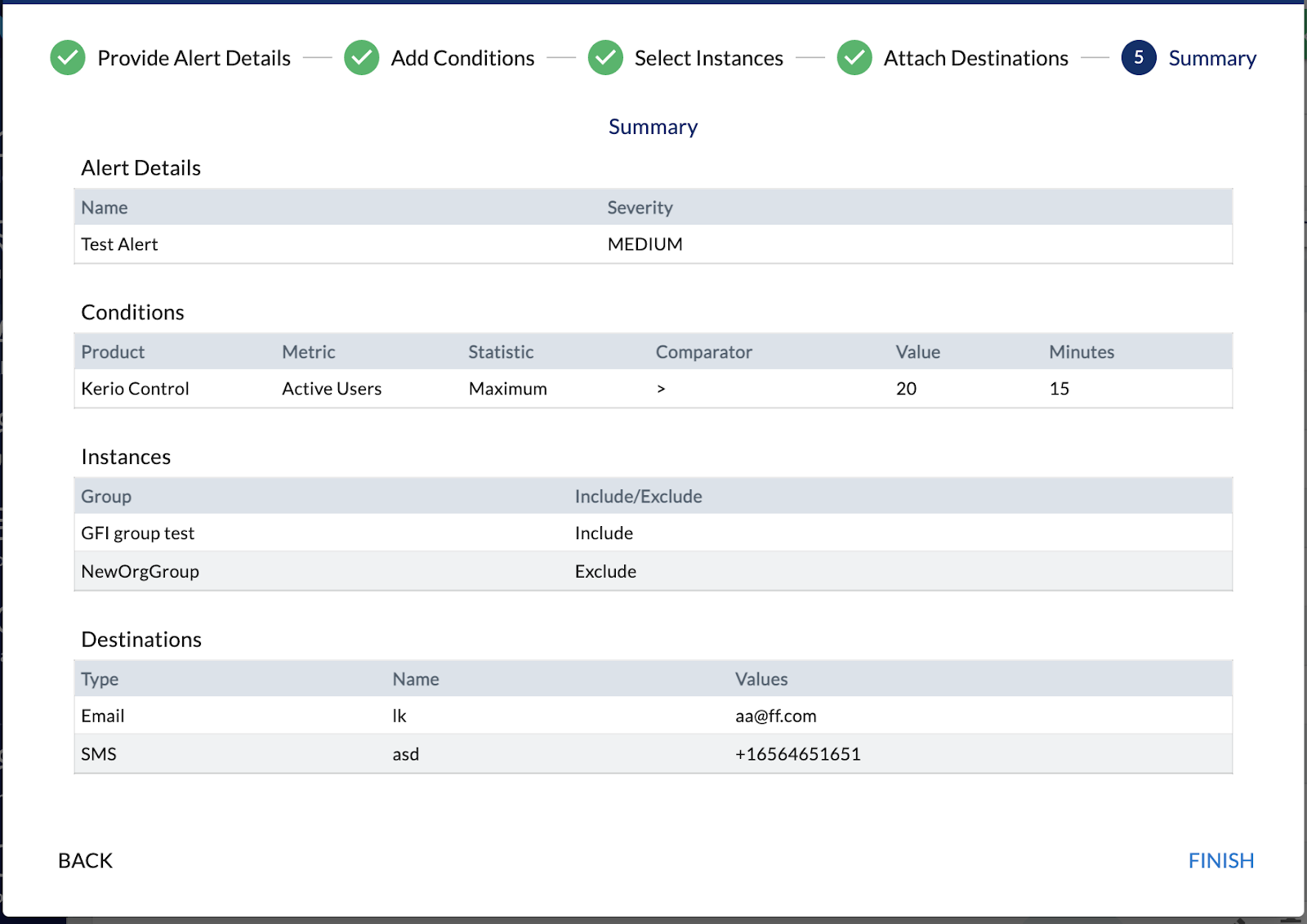This screenshot has width=1307, height=924.
Task: Click the Active Users metric cell
Action: [x=332, y=389]
